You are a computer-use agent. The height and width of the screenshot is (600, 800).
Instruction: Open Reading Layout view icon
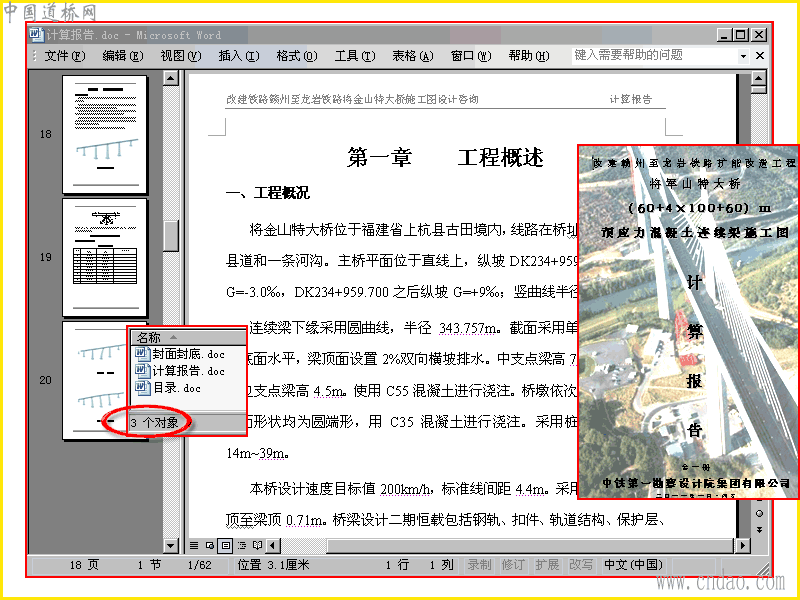257,545
